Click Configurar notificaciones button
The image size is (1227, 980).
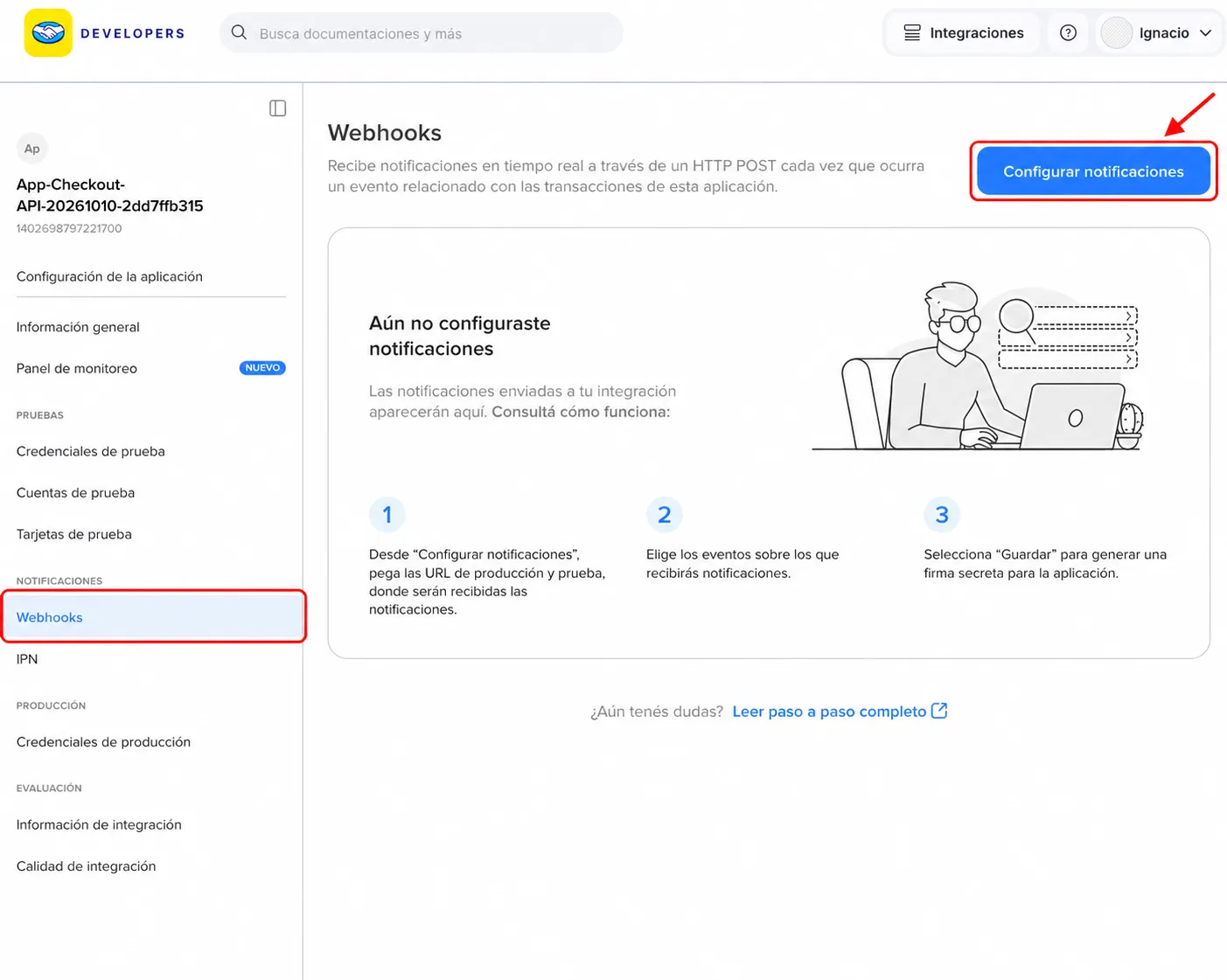pyautogui.click(x=1093, y=171)
